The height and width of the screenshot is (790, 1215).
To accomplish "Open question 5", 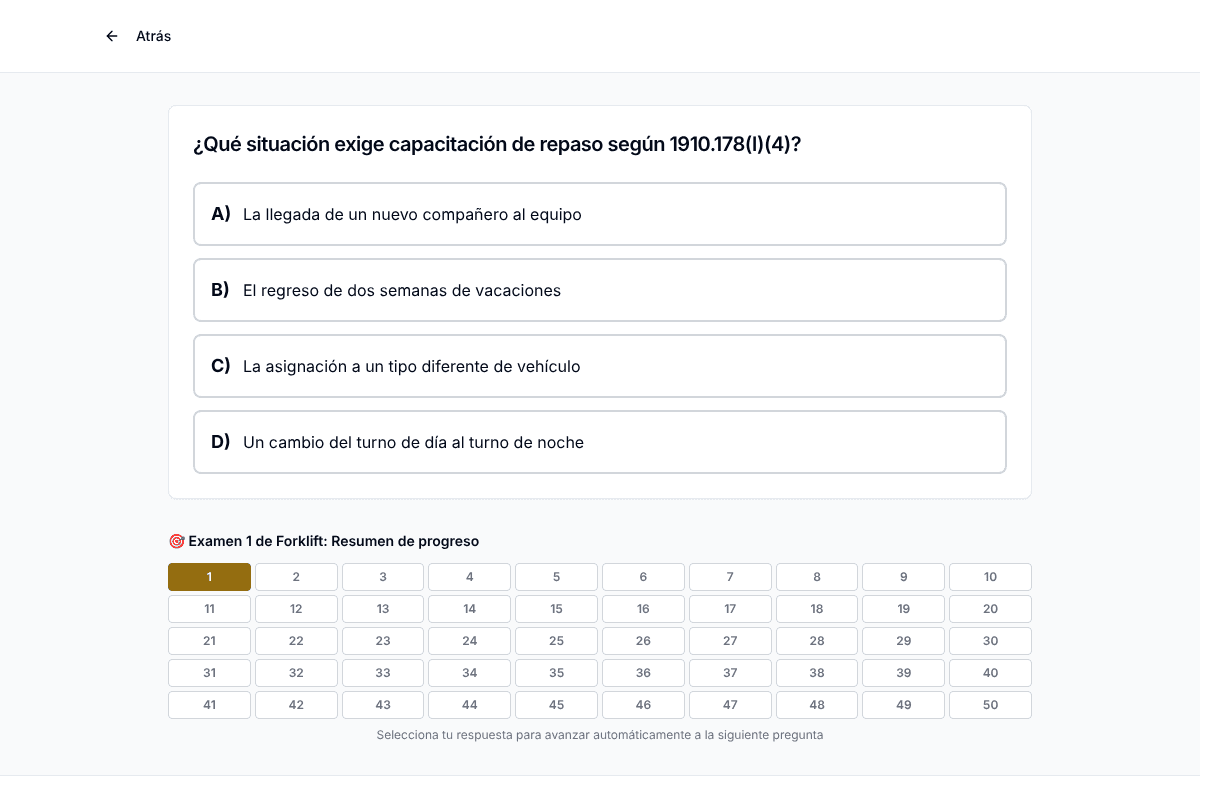I will point(556,577).
